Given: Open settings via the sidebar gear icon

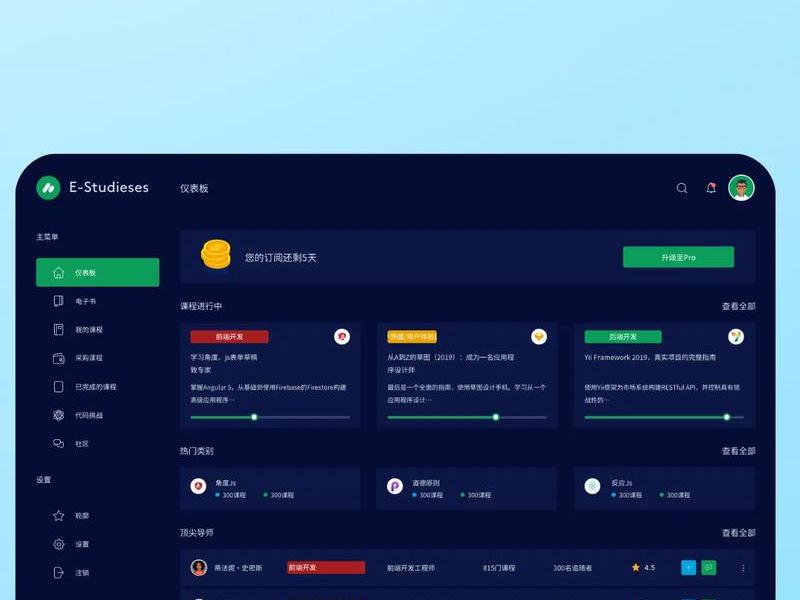Looking at the screenshot, I should pos(59,544).
